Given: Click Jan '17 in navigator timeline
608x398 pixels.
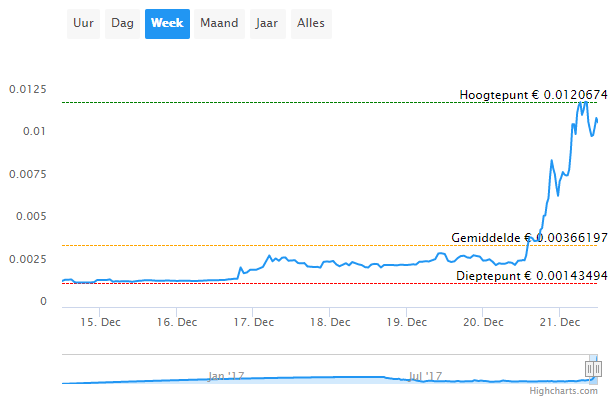Looking at the screenshot, I should tap(226, 376).
